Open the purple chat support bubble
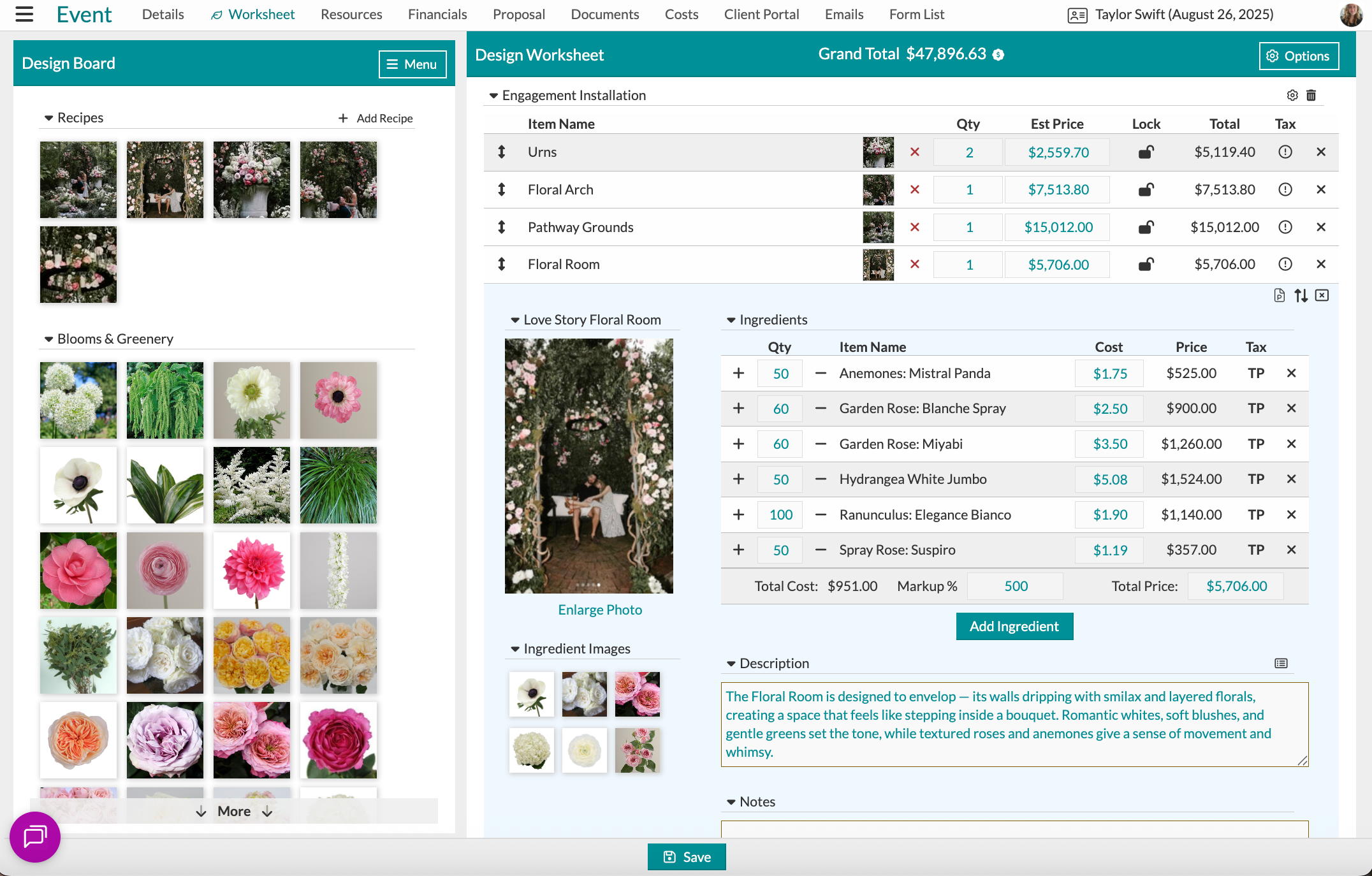The image size is (1372, 876). point(35,836)
